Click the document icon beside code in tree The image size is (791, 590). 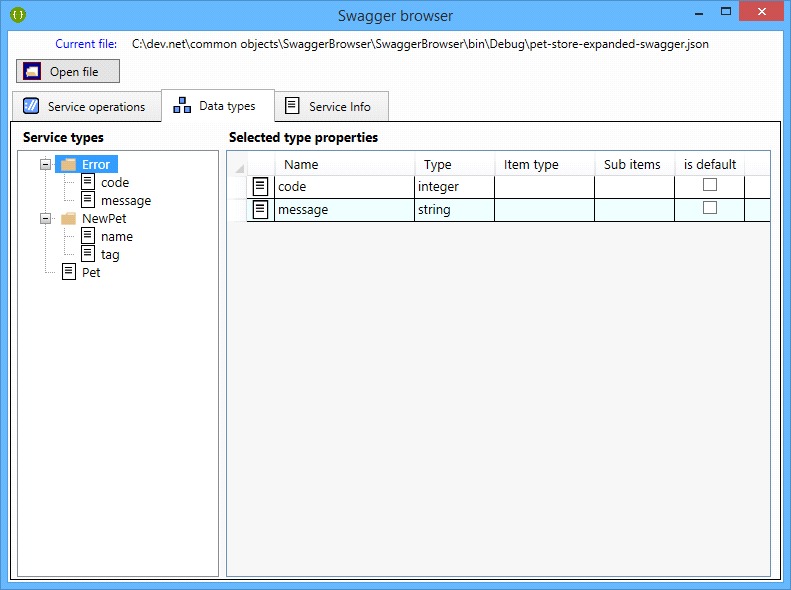88,182
